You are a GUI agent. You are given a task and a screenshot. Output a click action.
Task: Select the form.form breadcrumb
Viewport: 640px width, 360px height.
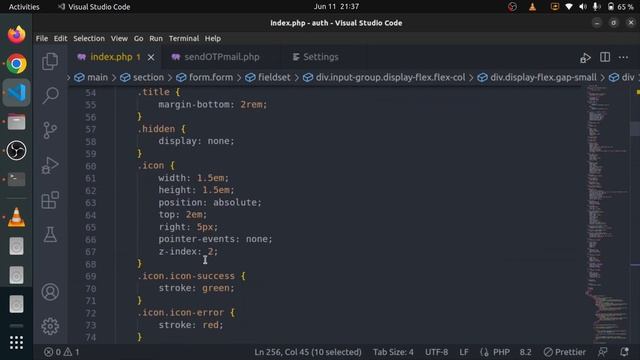pos(204,77)
